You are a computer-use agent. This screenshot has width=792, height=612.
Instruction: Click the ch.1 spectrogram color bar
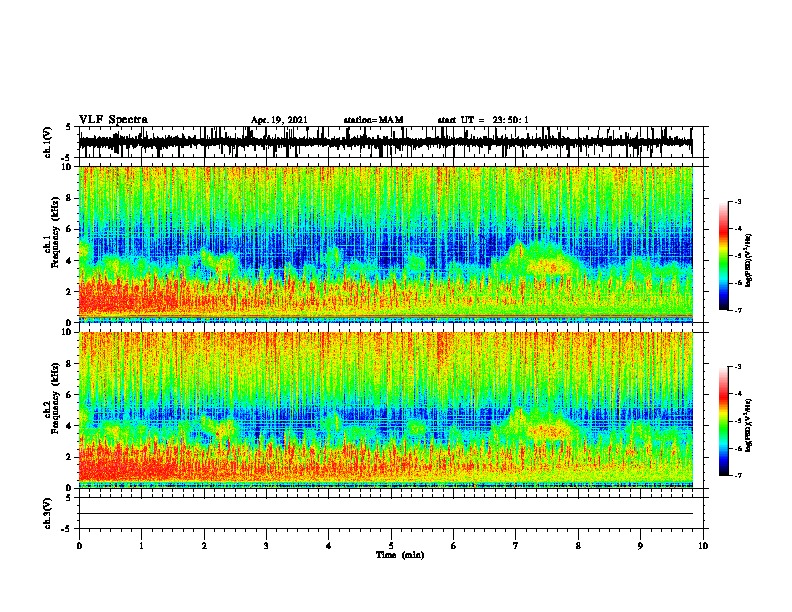[x=723, y=256]
